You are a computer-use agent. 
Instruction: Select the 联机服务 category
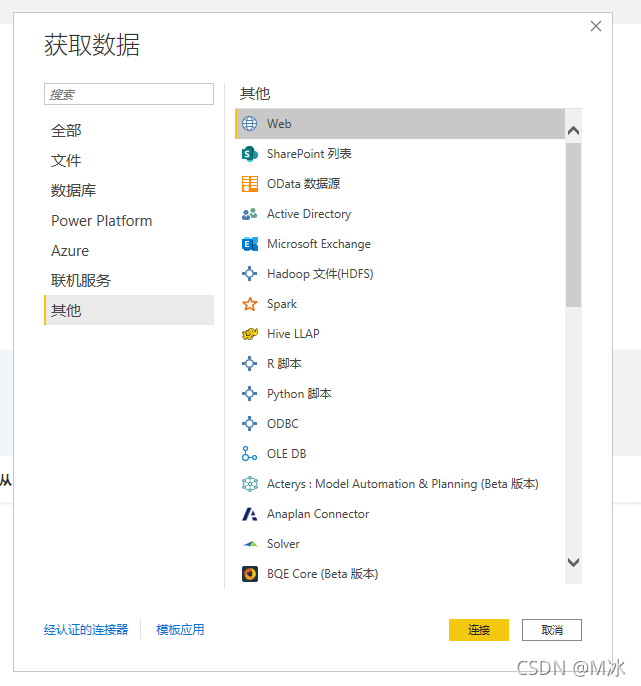129,280
